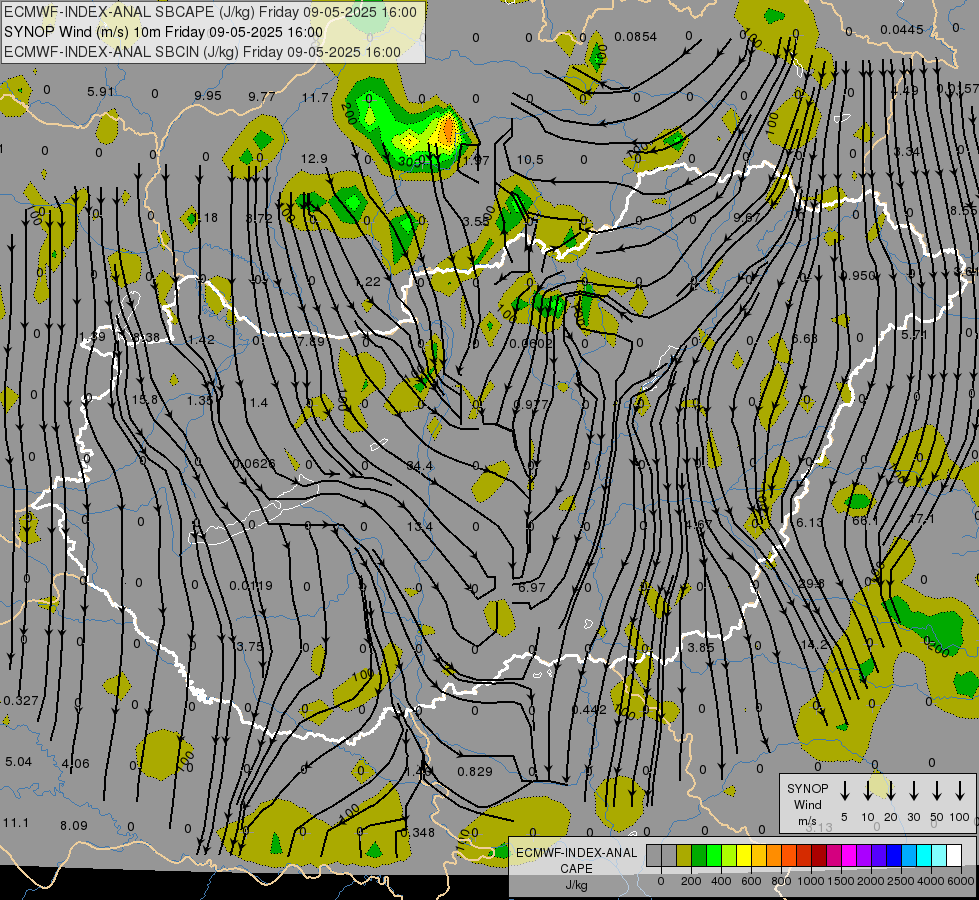
Task: Pick the olive swatch in CAPE legend
Action: [684, 855]
